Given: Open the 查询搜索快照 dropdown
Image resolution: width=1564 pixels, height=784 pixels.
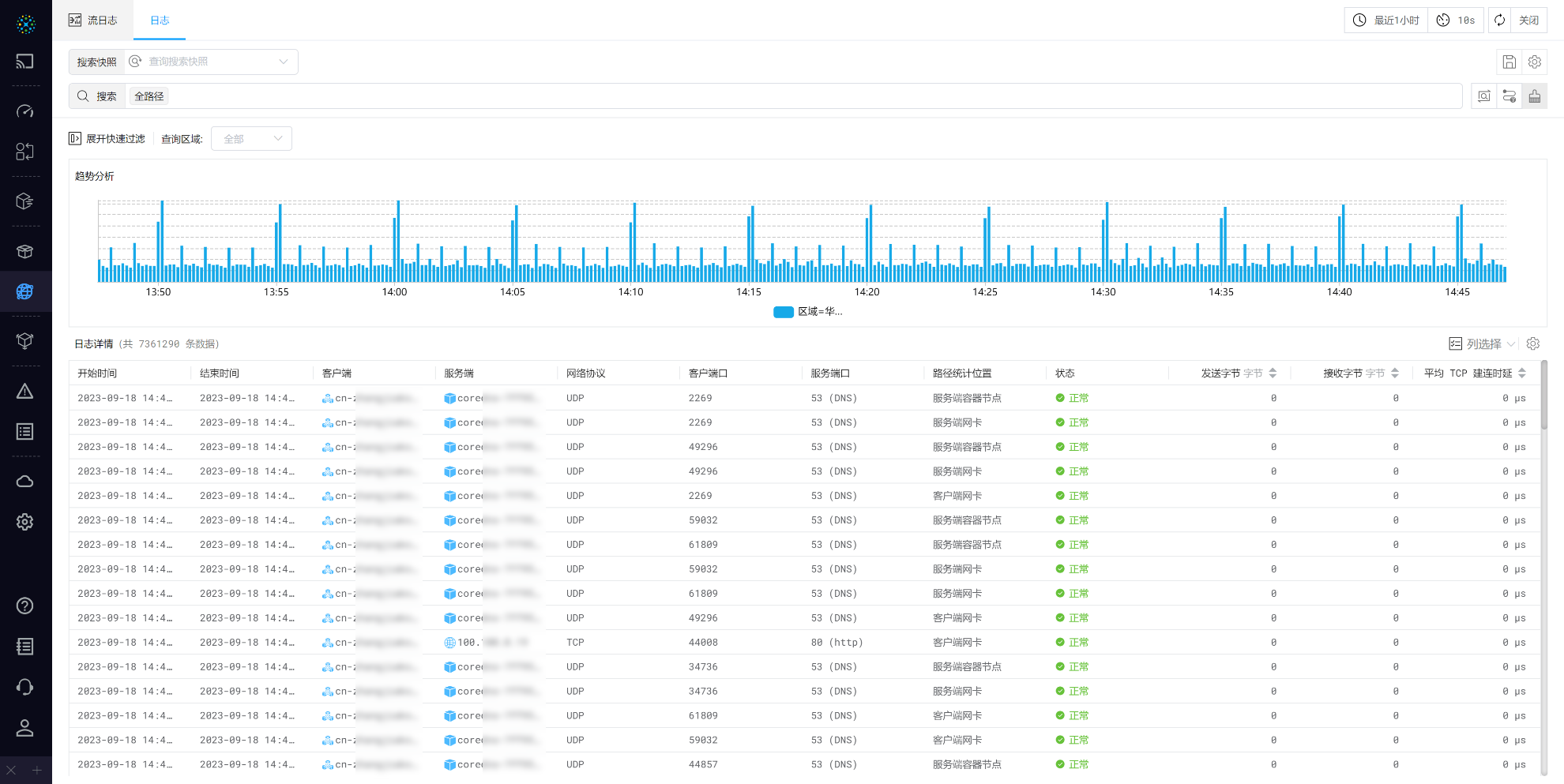Looking at the screenshot, I should pyautogui.click(x=211, y=62).
